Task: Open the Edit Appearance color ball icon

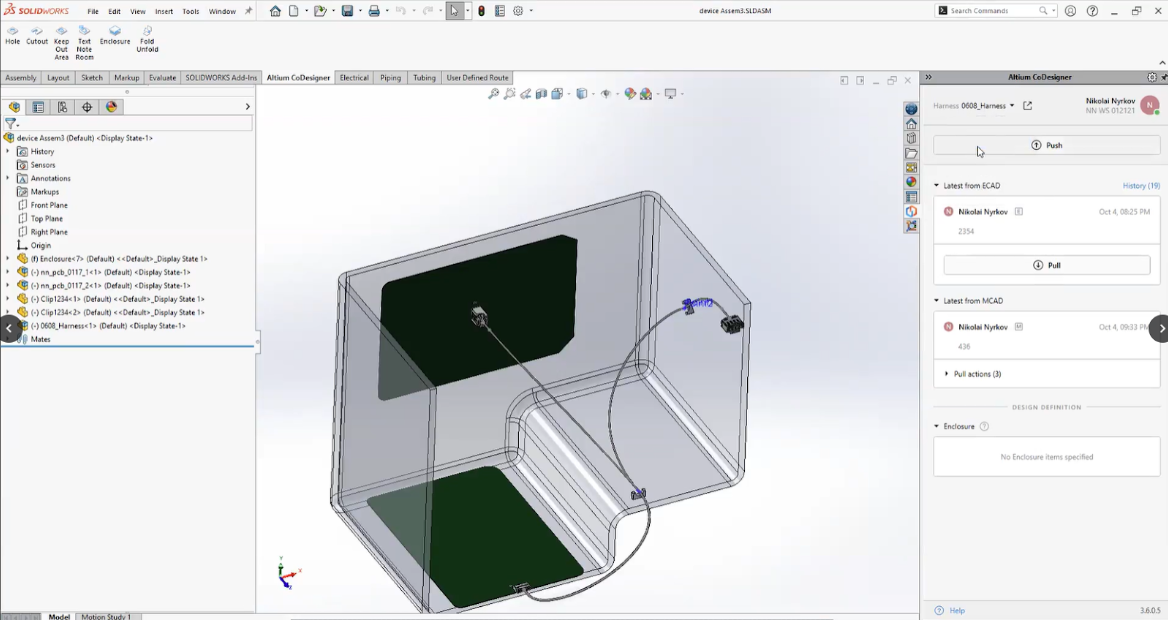Action: point(630,94)
